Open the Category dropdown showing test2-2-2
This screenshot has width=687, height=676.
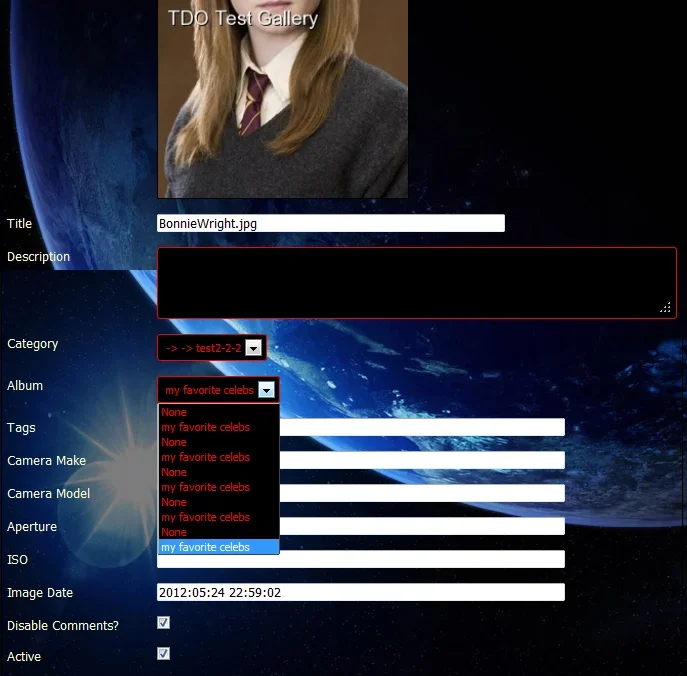(212, 348)
